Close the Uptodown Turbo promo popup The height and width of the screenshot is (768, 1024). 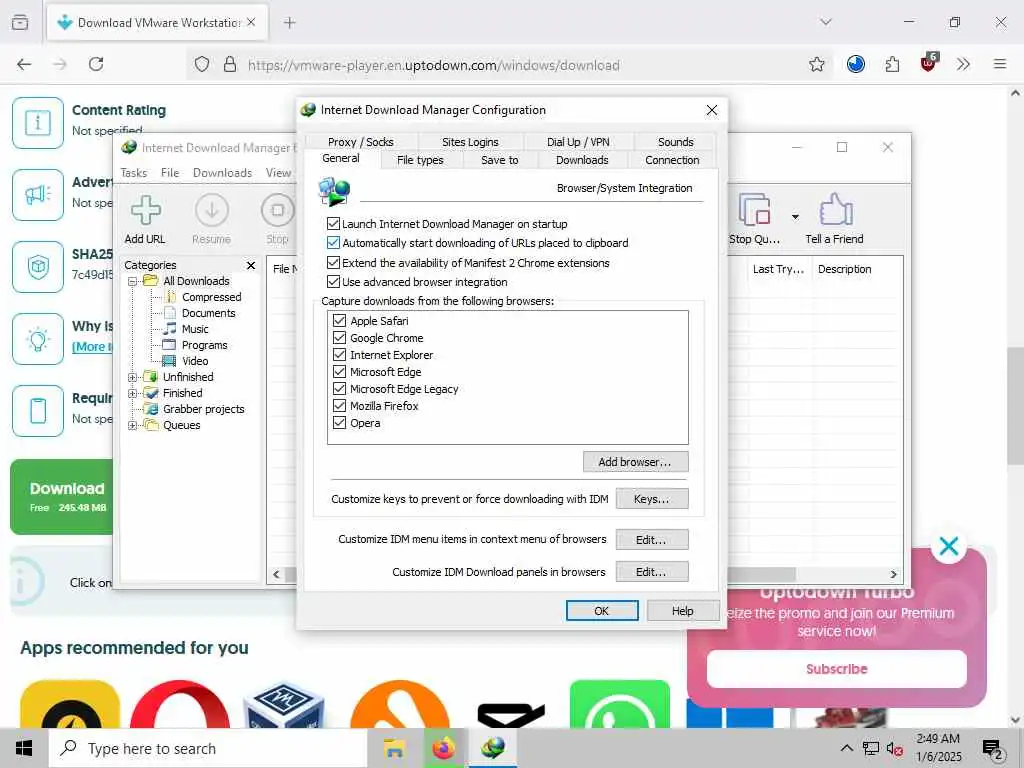(x=949, y=546)
